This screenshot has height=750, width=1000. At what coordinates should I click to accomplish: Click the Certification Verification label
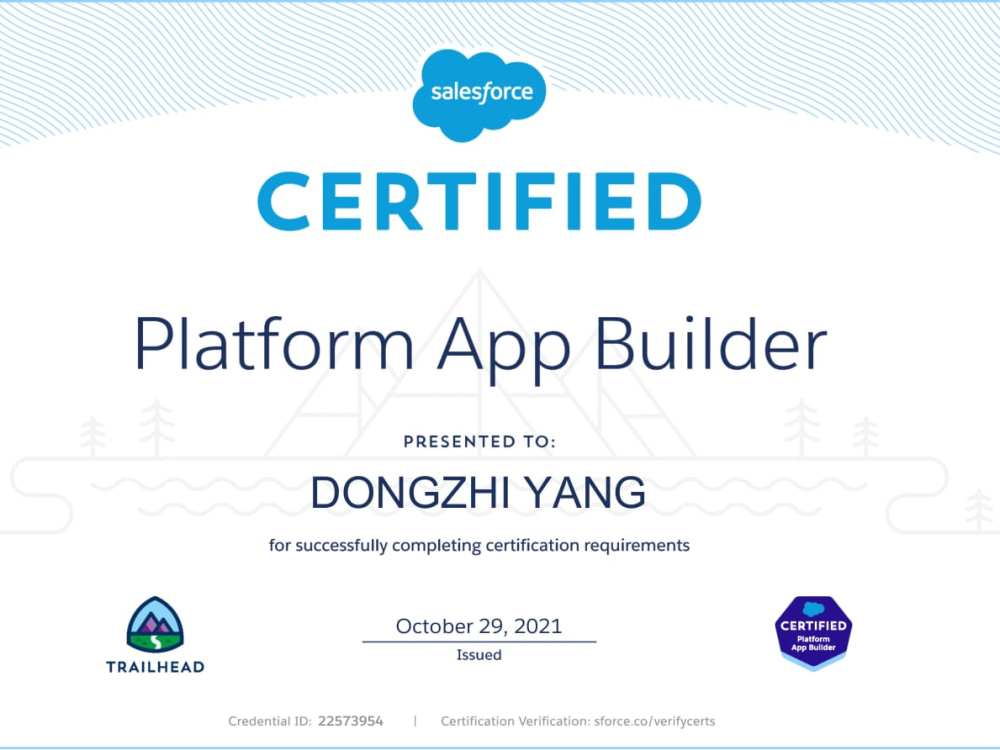pyautogui.click(x=515, y=721)
